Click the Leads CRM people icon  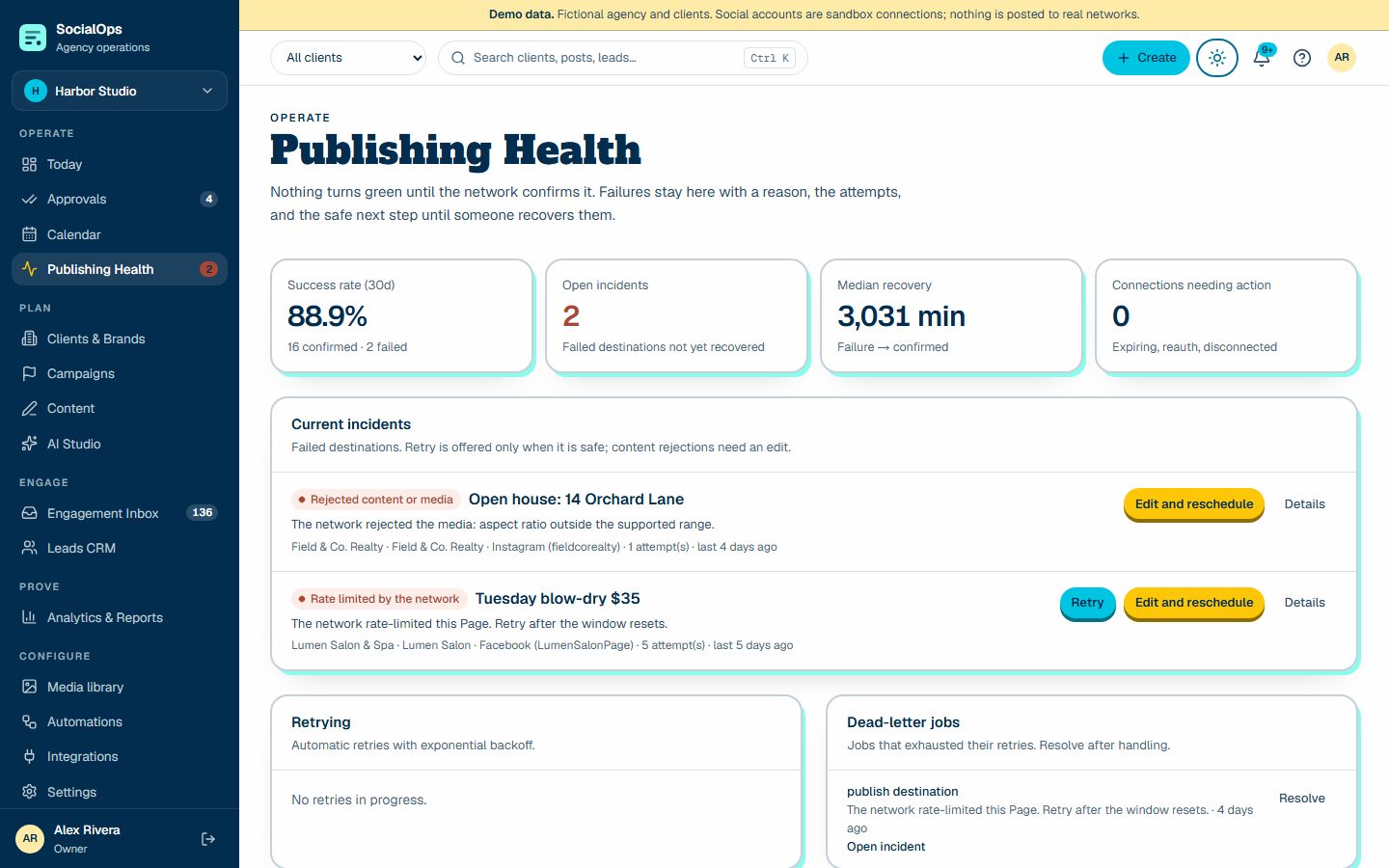coord(30,548)
